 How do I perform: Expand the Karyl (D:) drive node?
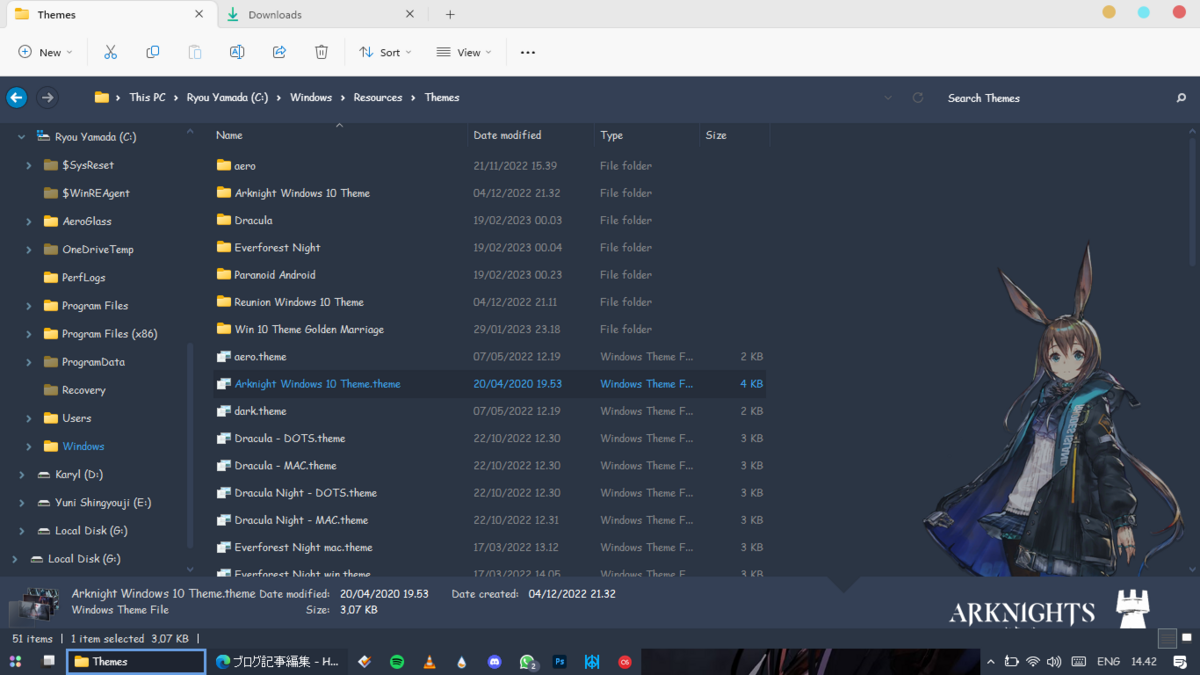(x=22, y=475)
